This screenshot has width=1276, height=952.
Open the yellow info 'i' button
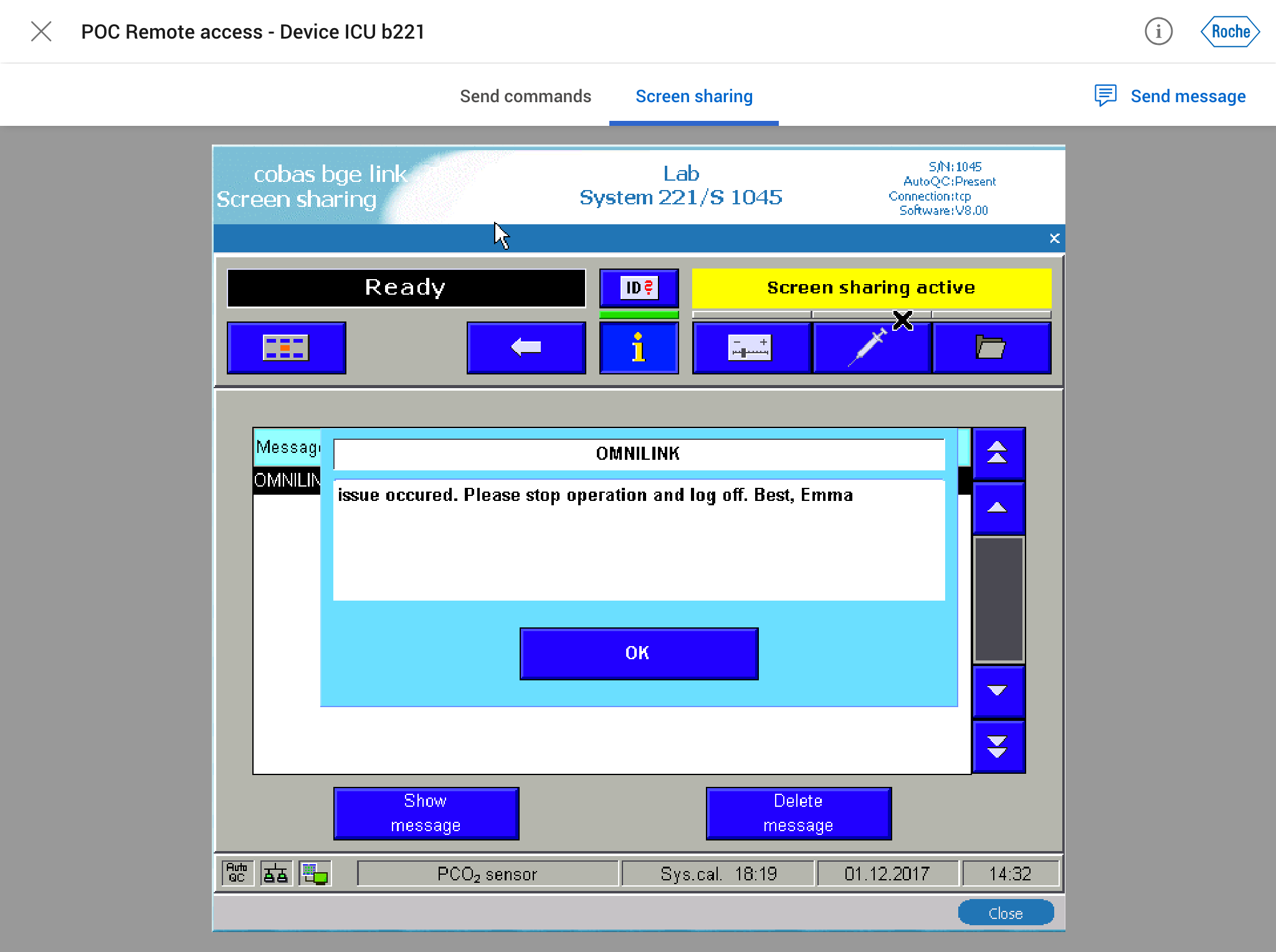click(639, 348)
